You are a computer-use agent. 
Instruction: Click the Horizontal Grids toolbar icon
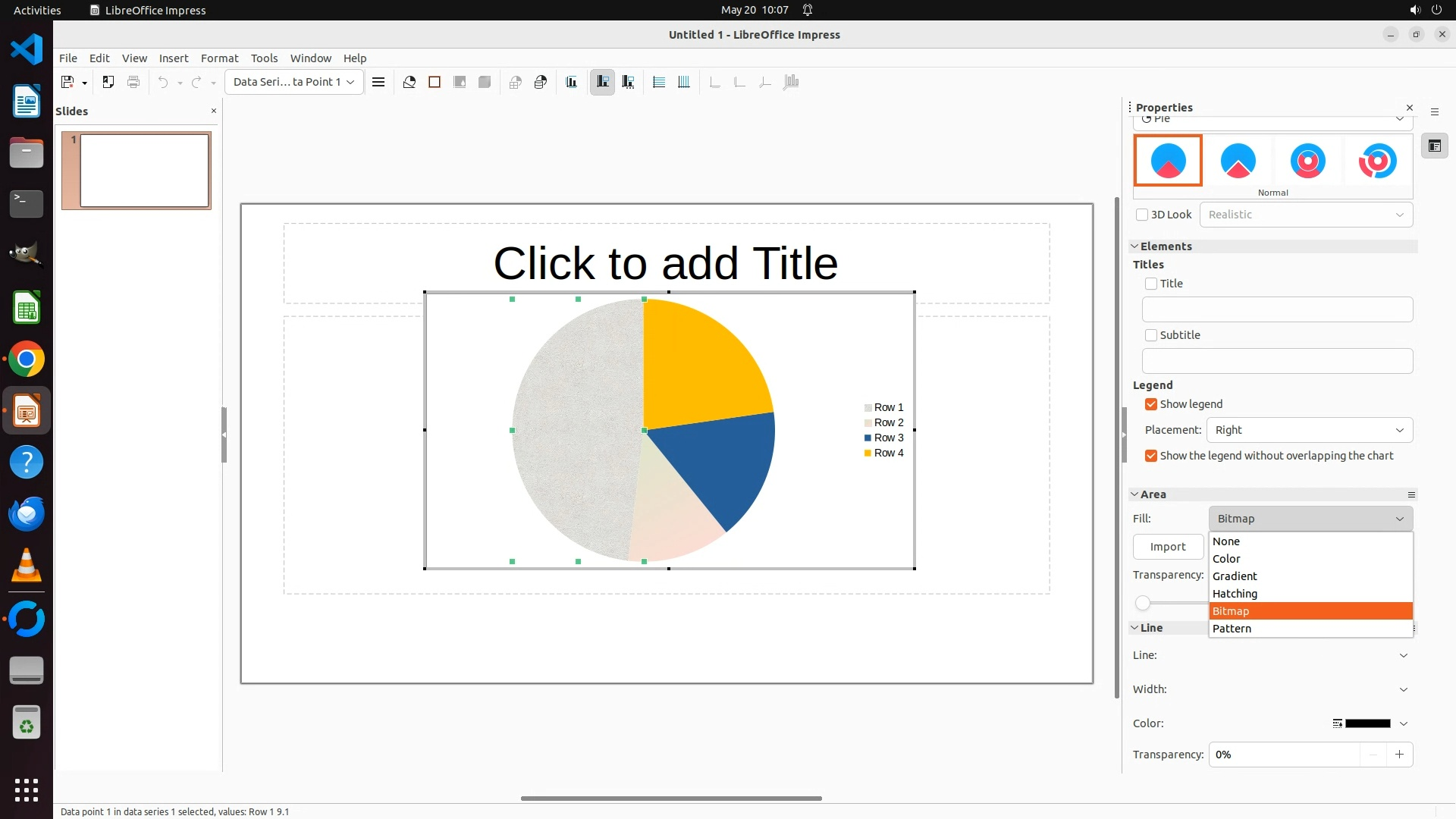tap(659, 82)
